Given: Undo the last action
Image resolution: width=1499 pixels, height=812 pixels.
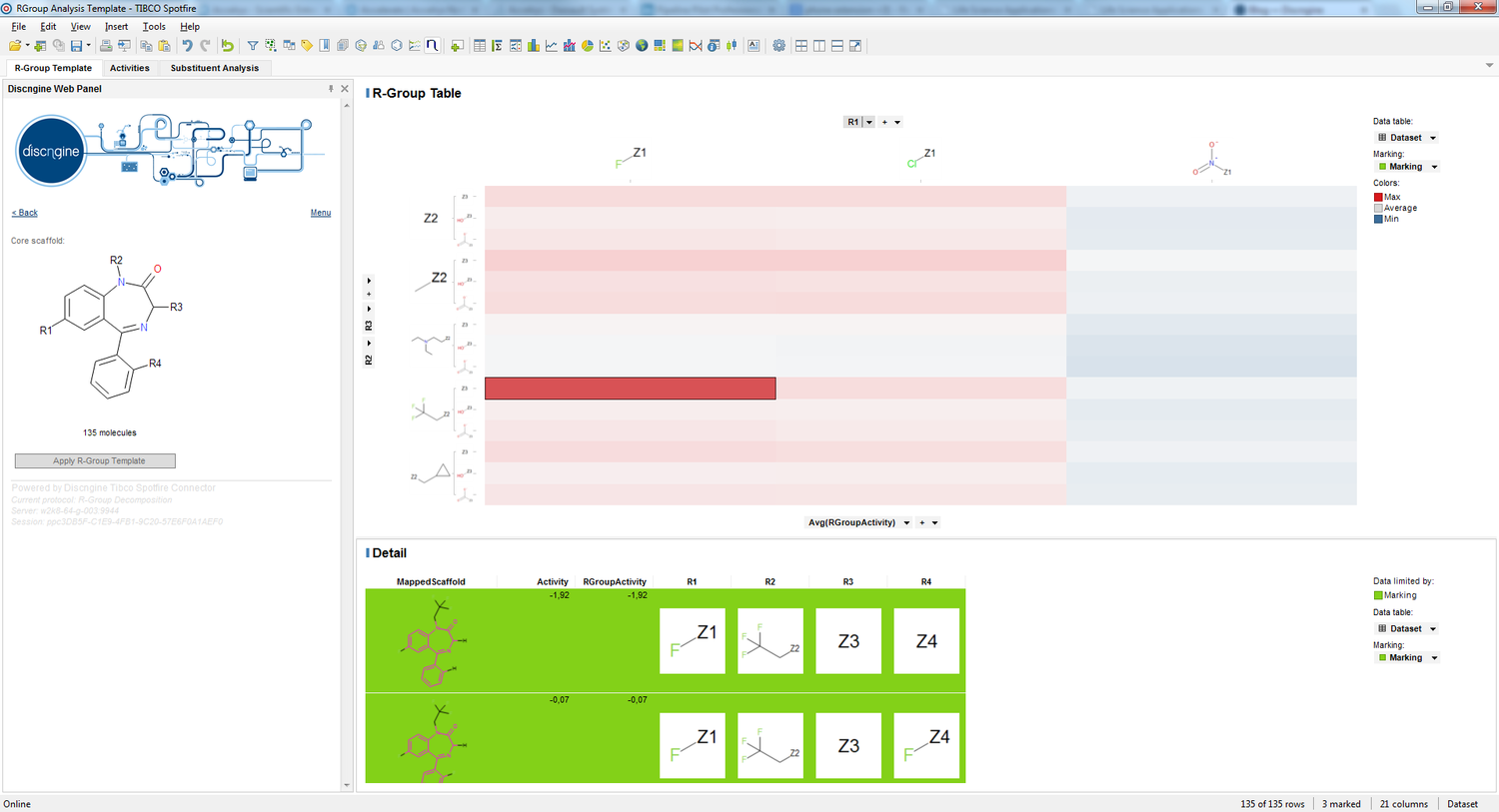Looking at the screenshot, I should pyautogui.click(x=187, y=46).
